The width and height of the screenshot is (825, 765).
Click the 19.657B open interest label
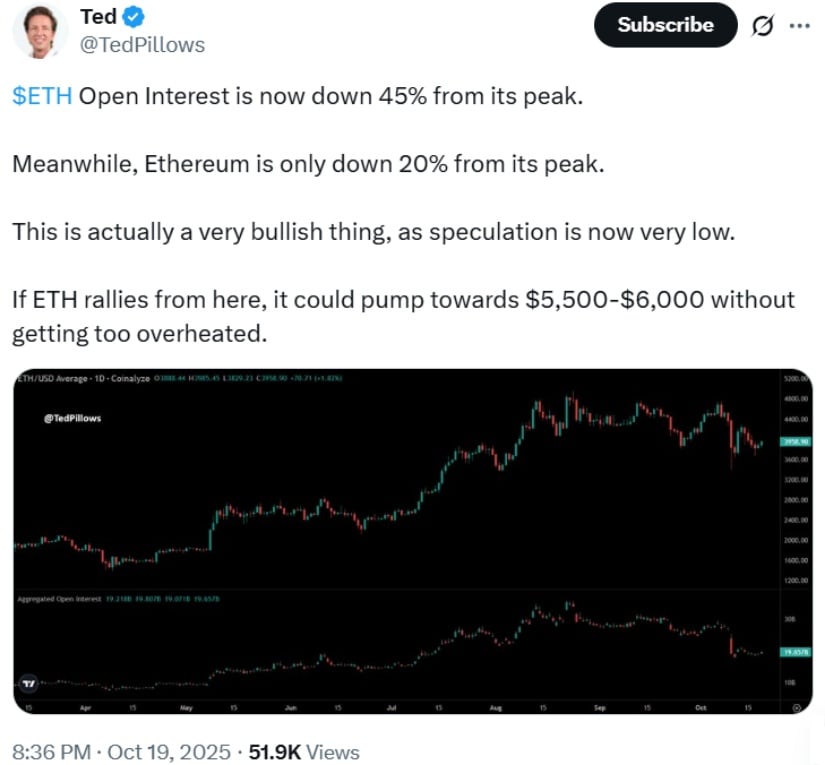point(793,649)
